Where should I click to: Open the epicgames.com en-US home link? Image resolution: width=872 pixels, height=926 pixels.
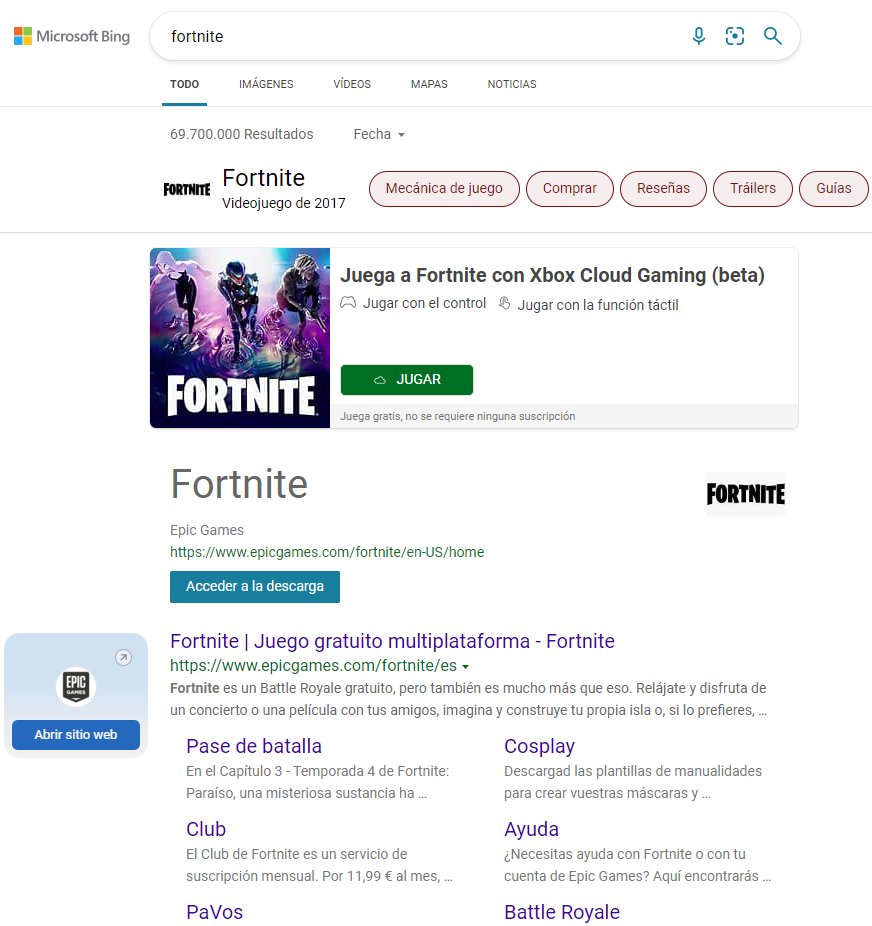coord(327,552)
